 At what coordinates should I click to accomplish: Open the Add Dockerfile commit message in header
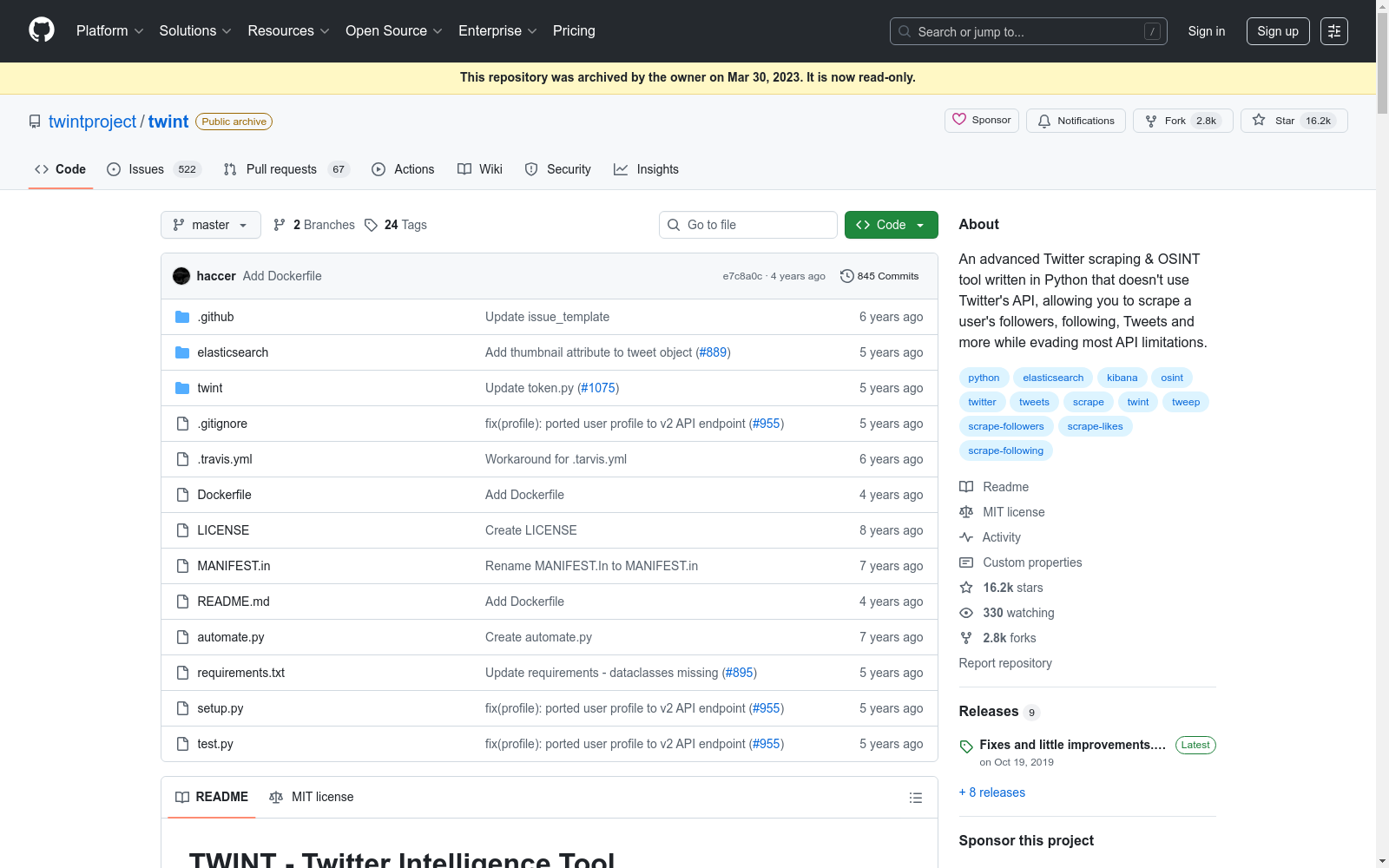(282, 276)
